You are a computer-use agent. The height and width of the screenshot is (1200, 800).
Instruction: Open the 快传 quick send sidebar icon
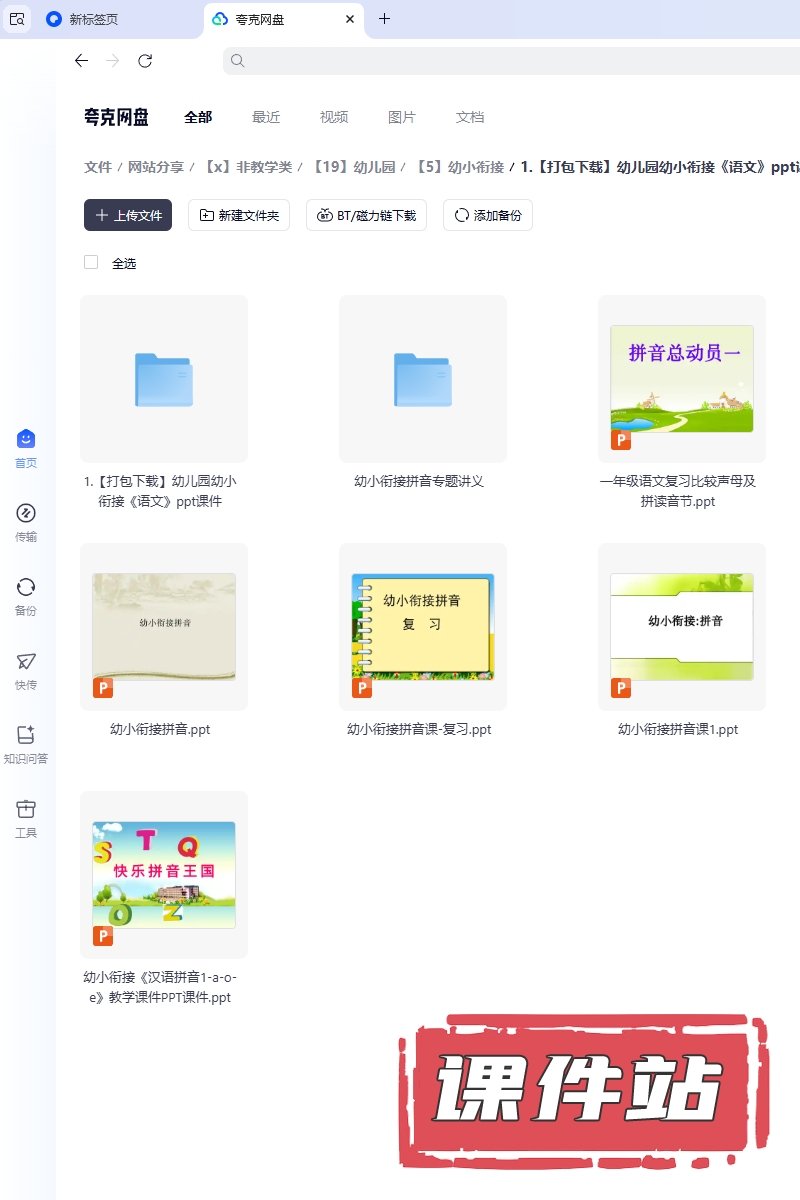pyautogui.click(x=26, y=662)
